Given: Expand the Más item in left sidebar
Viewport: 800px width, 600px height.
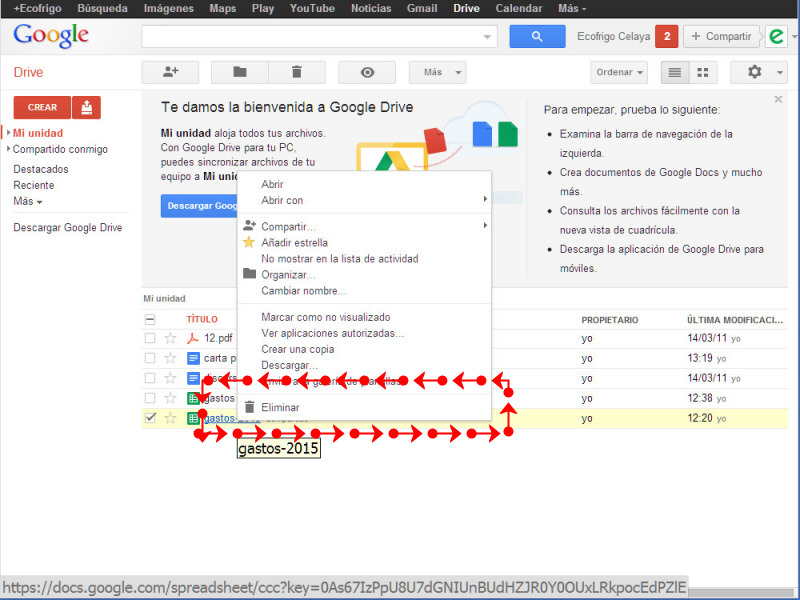Looking at the screenshot, I should click(28, 201).
